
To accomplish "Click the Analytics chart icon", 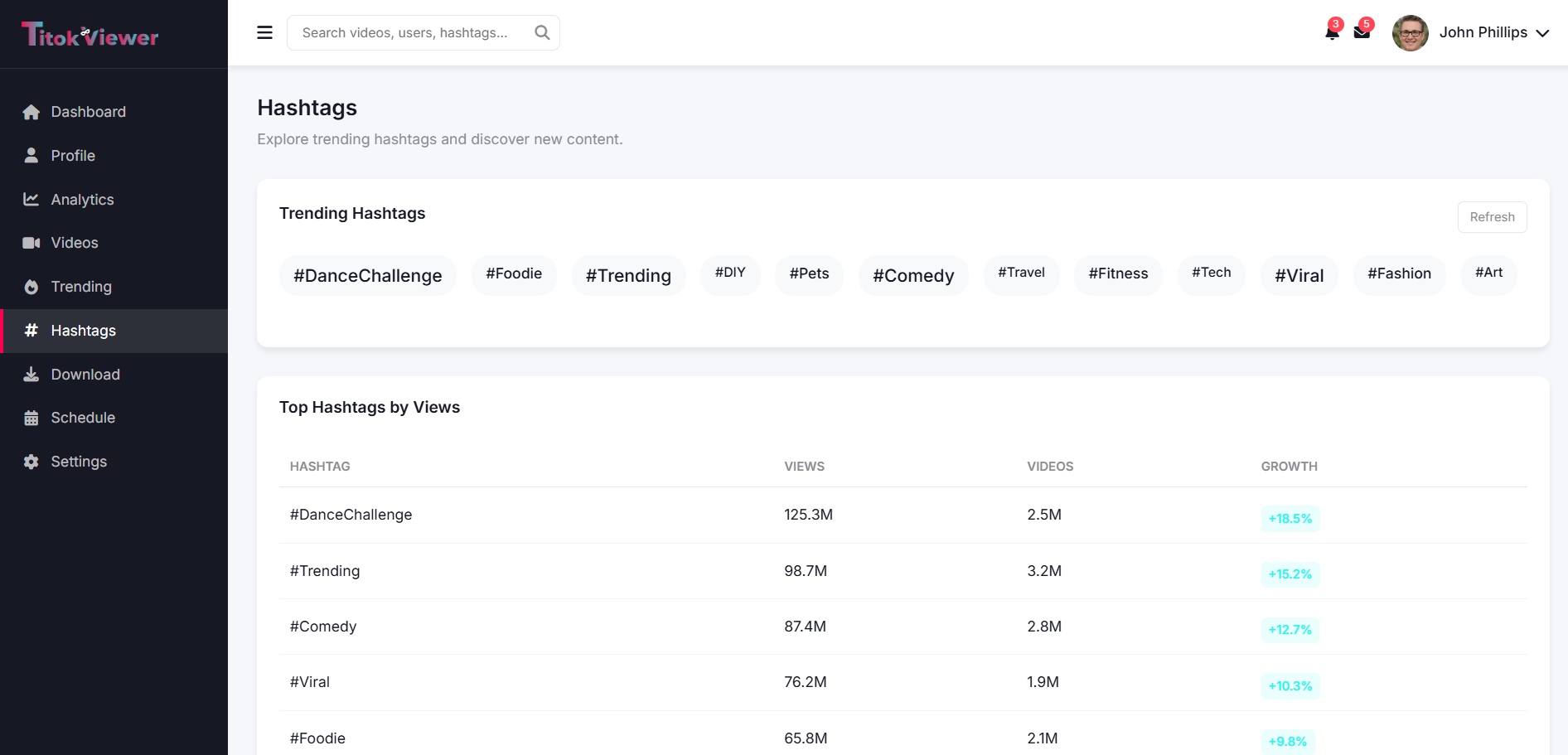I will tap(31, 199).
